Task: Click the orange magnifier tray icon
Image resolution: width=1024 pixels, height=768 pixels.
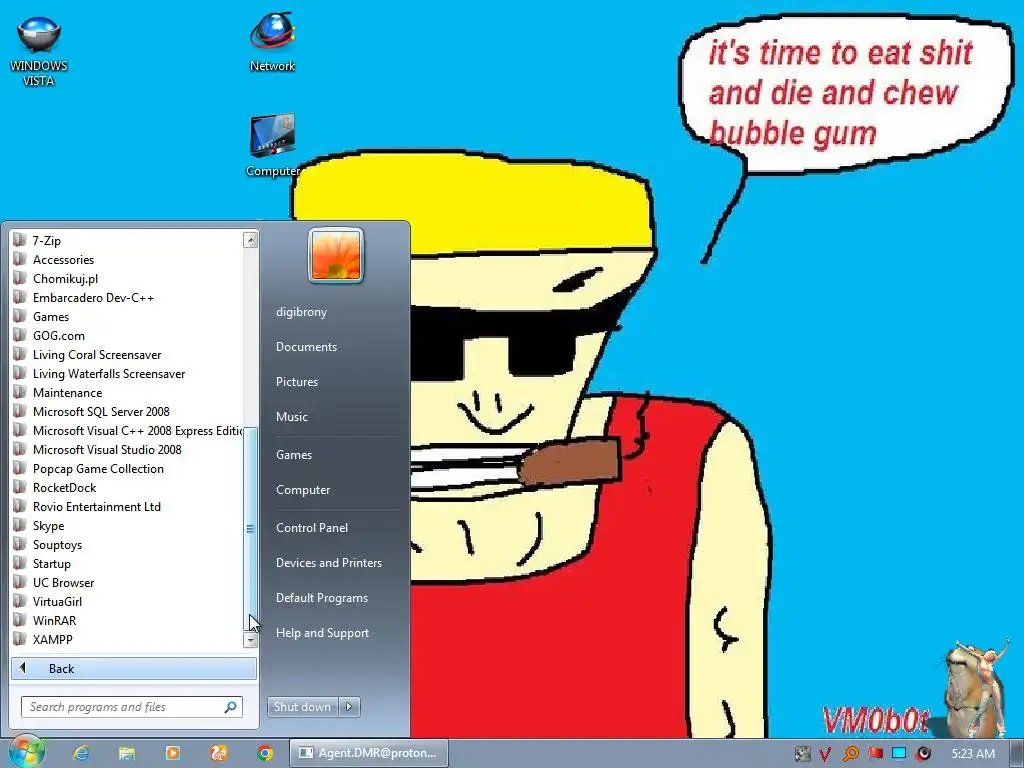Action: click(850, 754)
